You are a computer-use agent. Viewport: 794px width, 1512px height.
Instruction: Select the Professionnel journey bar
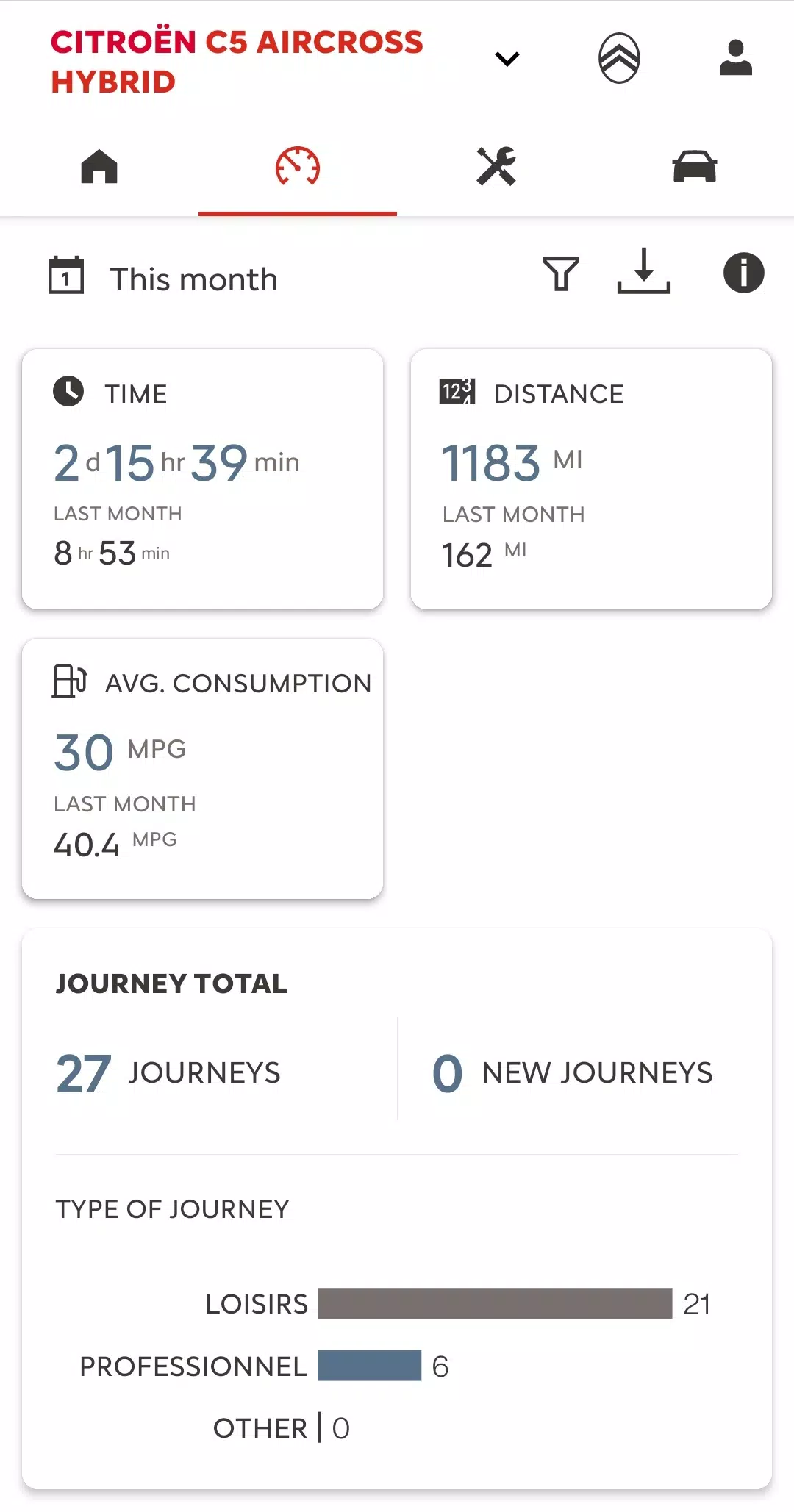pos(369,1366)
